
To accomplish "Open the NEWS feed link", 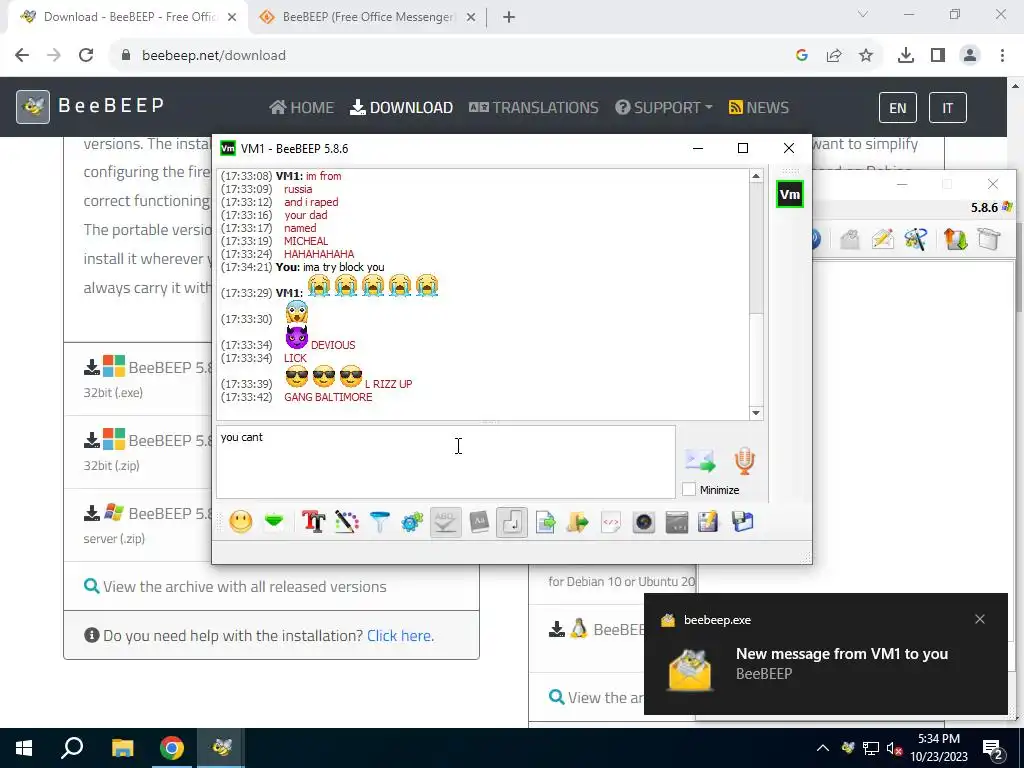I will tap(759, 108).
